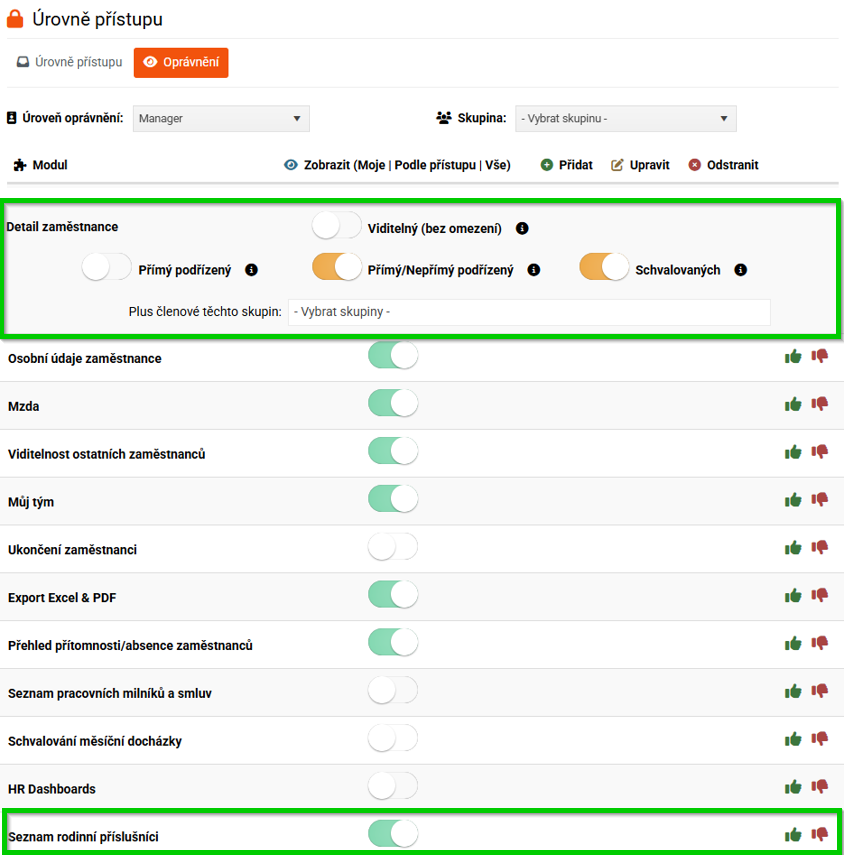Click thumbs-down icon for Můj tým row
The width and height of the screenshot is (844, 855).
click(820, 499)
